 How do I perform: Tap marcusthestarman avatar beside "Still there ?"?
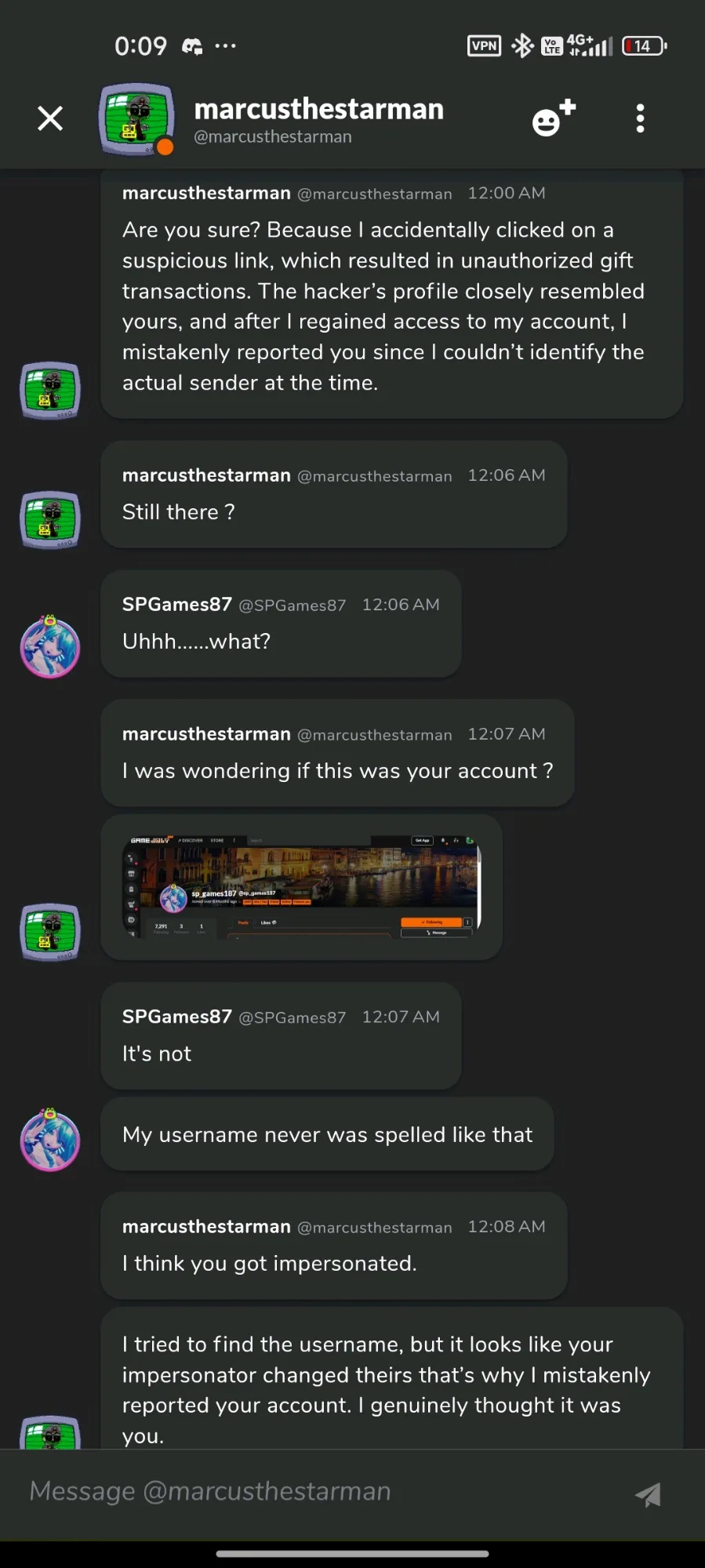50,519
